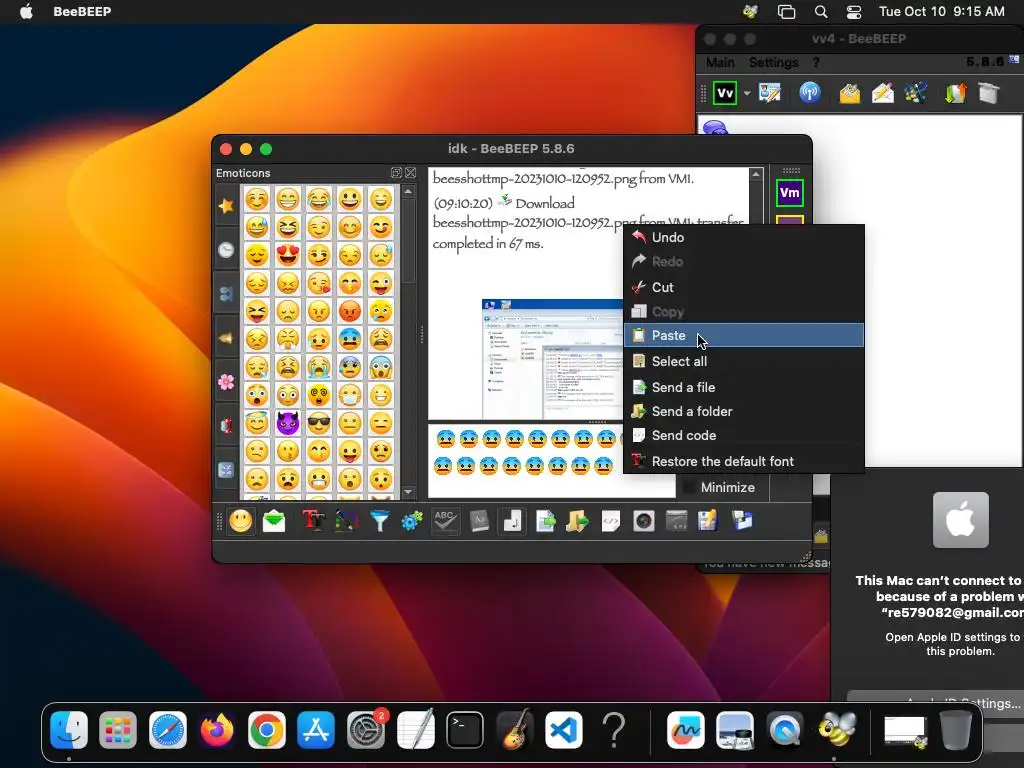Switch to the red car emoticon category

226,426
